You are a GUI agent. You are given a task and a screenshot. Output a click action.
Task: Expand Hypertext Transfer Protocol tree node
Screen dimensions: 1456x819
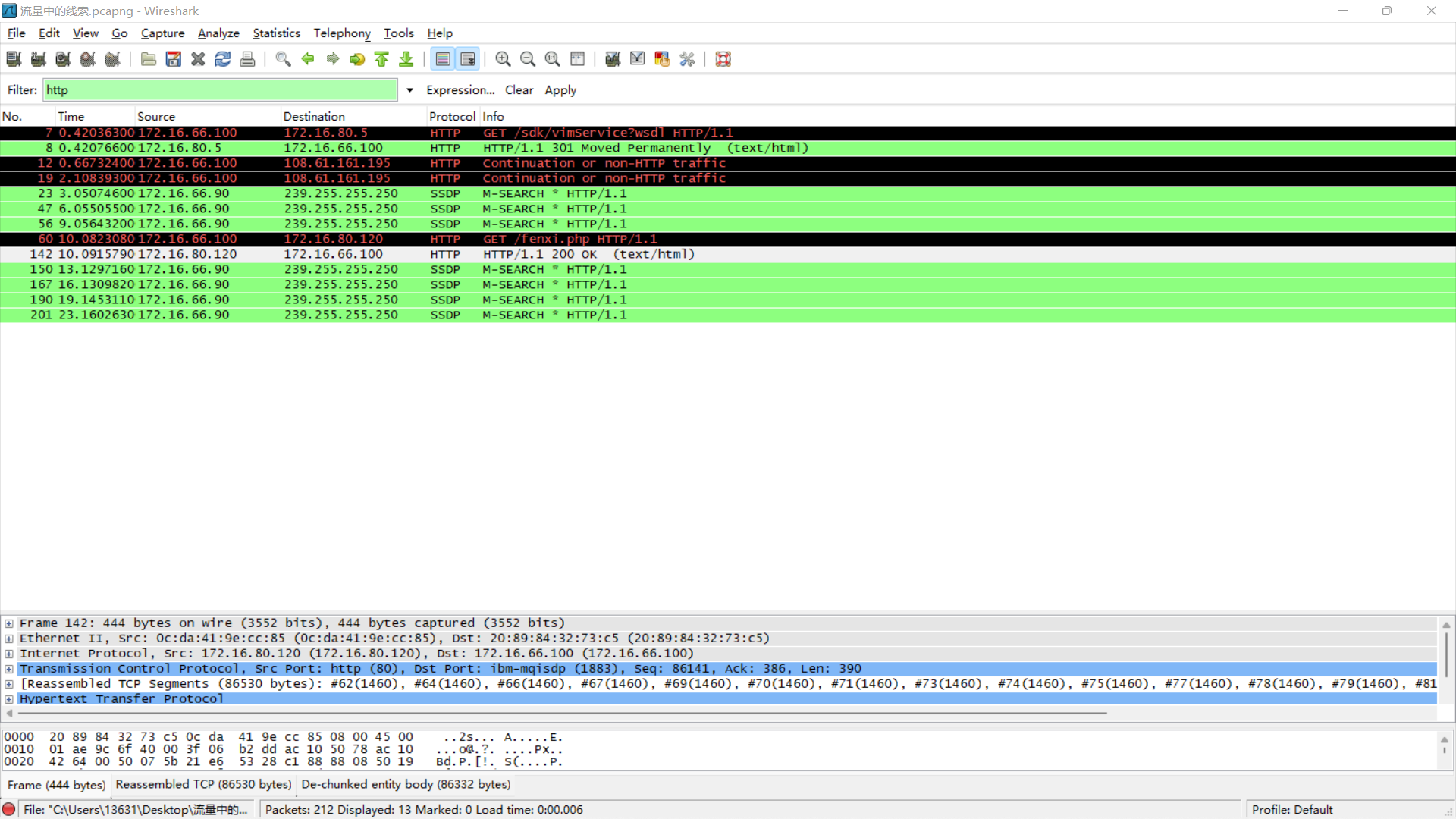pyautogui.click(x=9, y=699)
